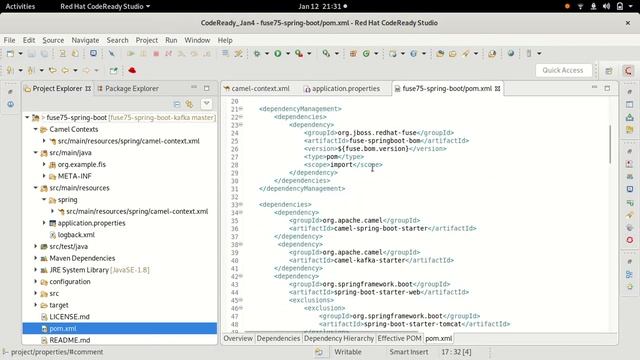The image size is (640, 360).
Task: Collapse the fuse75-spring-boot project node
Action: click(x=27, y=118)
